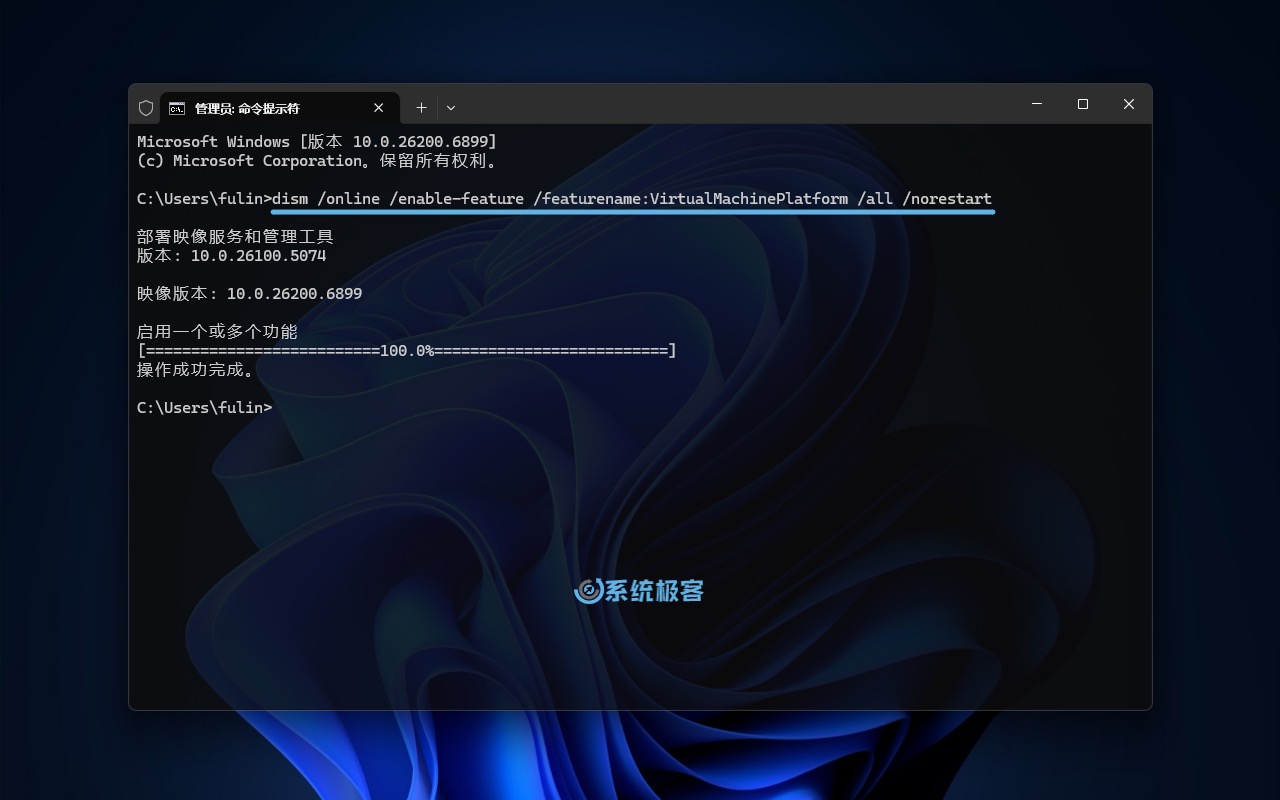The image size is (1280, 800).
Task: Click the dism word in the command
Action: 290,199
